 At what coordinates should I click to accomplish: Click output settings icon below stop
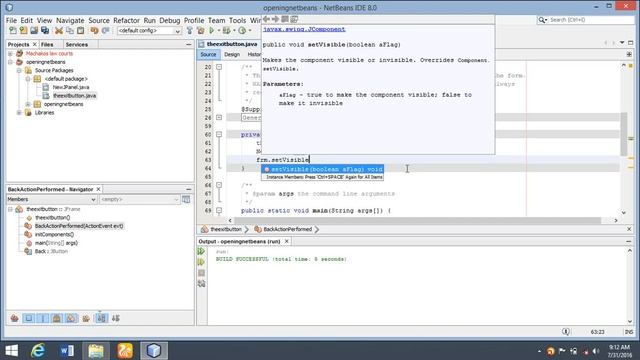click(201, 284)
